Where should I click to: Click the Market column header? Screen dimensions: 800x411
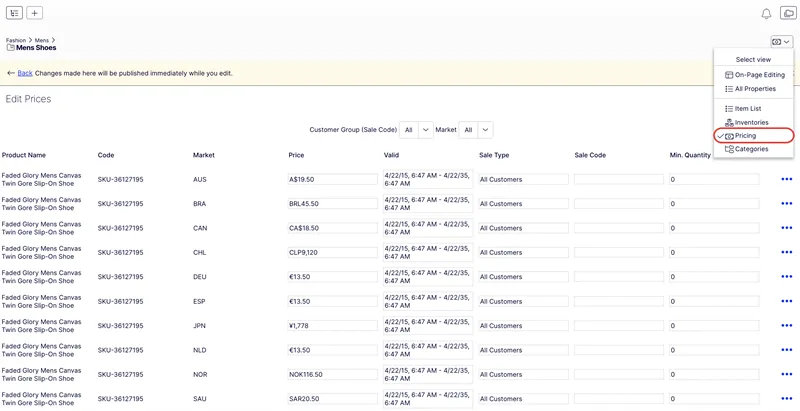(204, 155)
